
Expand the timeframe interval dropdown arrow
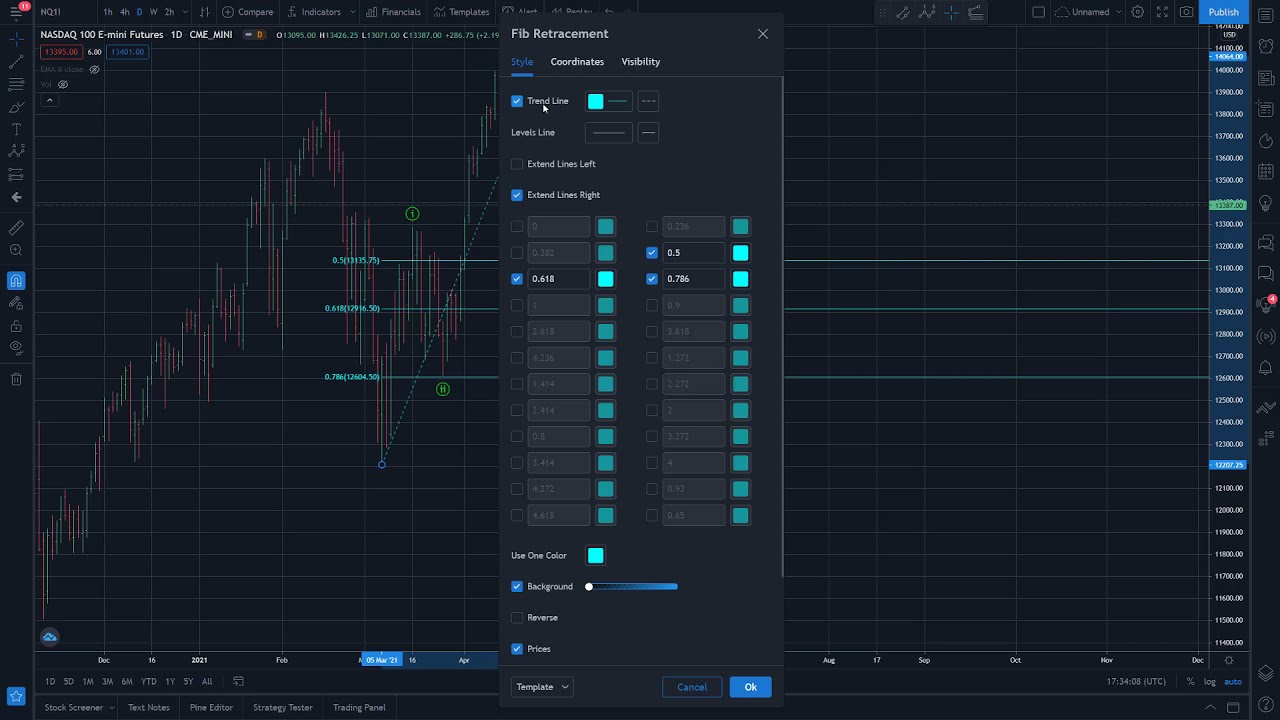(x=183, y=12)
